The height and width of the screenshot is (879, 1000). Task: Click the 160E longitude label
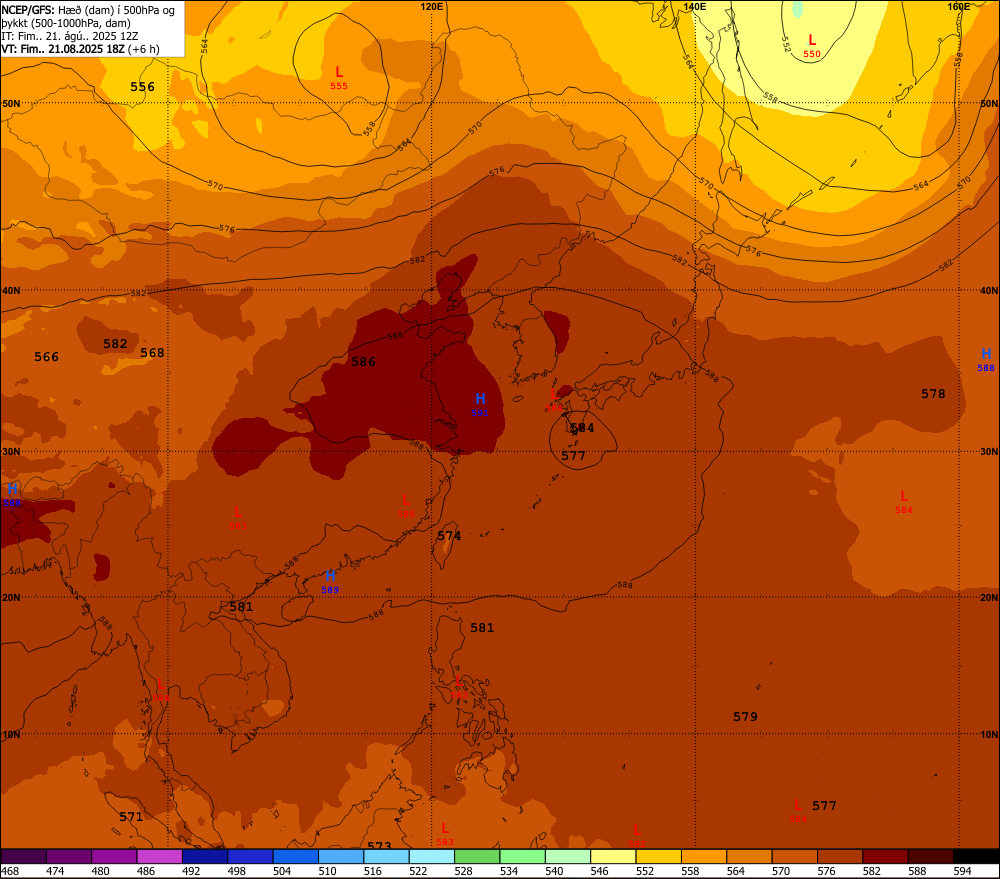[x=959, y=6]
